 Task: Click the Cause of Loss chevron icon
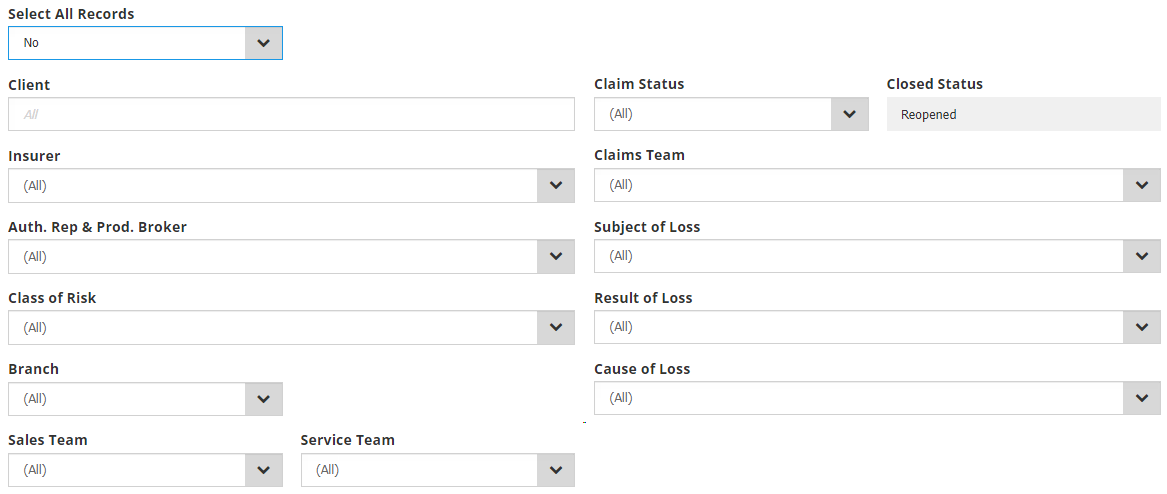point(1141,398)
